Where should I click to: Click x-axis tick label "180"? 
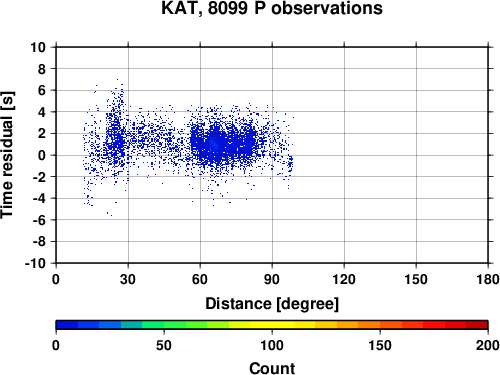click(488, 279)
